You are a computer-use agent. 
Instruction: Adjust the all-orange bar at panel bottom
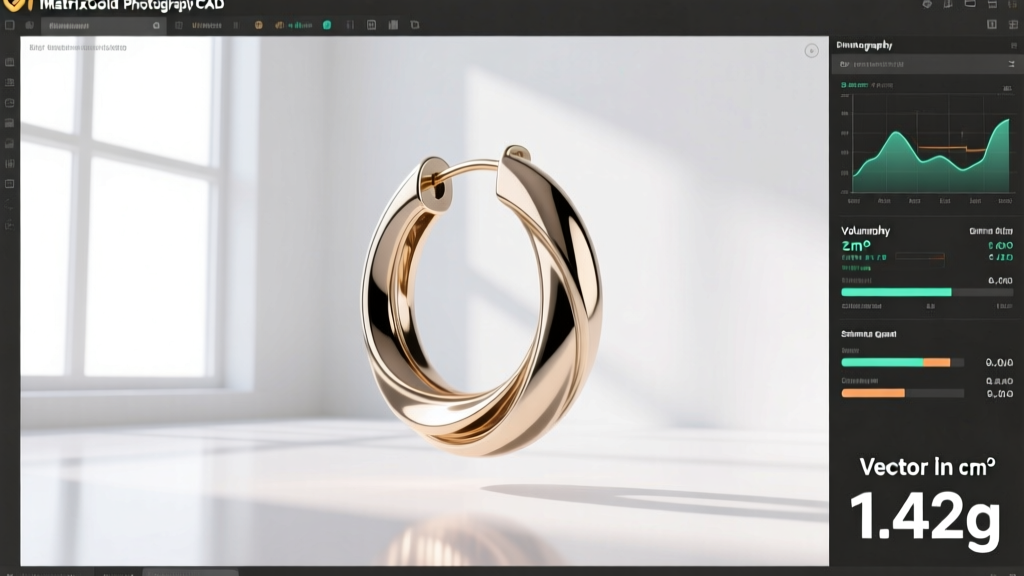903,393
